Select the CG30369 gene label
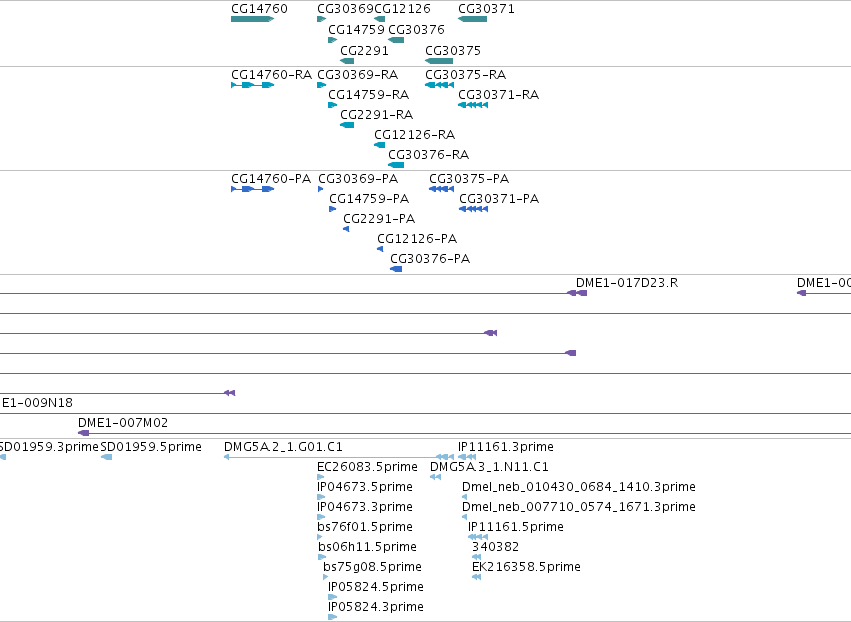Screen dimensions: 851x622 point(345,9)
